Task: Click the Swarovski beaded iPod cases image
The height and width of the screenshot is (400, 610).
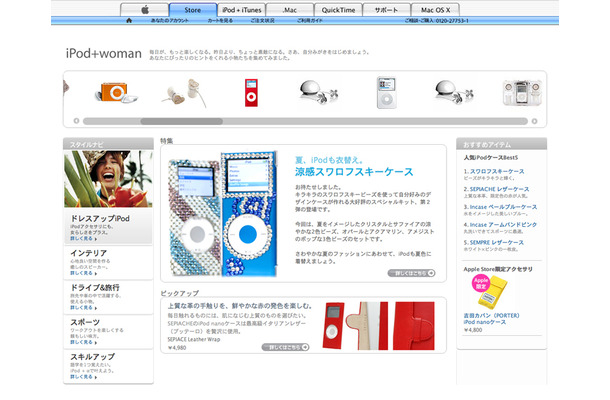Action: pyautogui.click(x=223, y=214)
